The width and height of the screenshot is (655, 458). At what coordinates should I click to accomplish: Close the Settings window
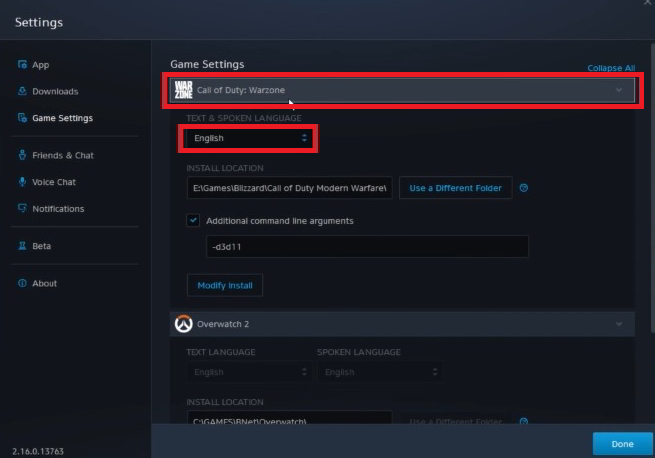pos(647,3)
